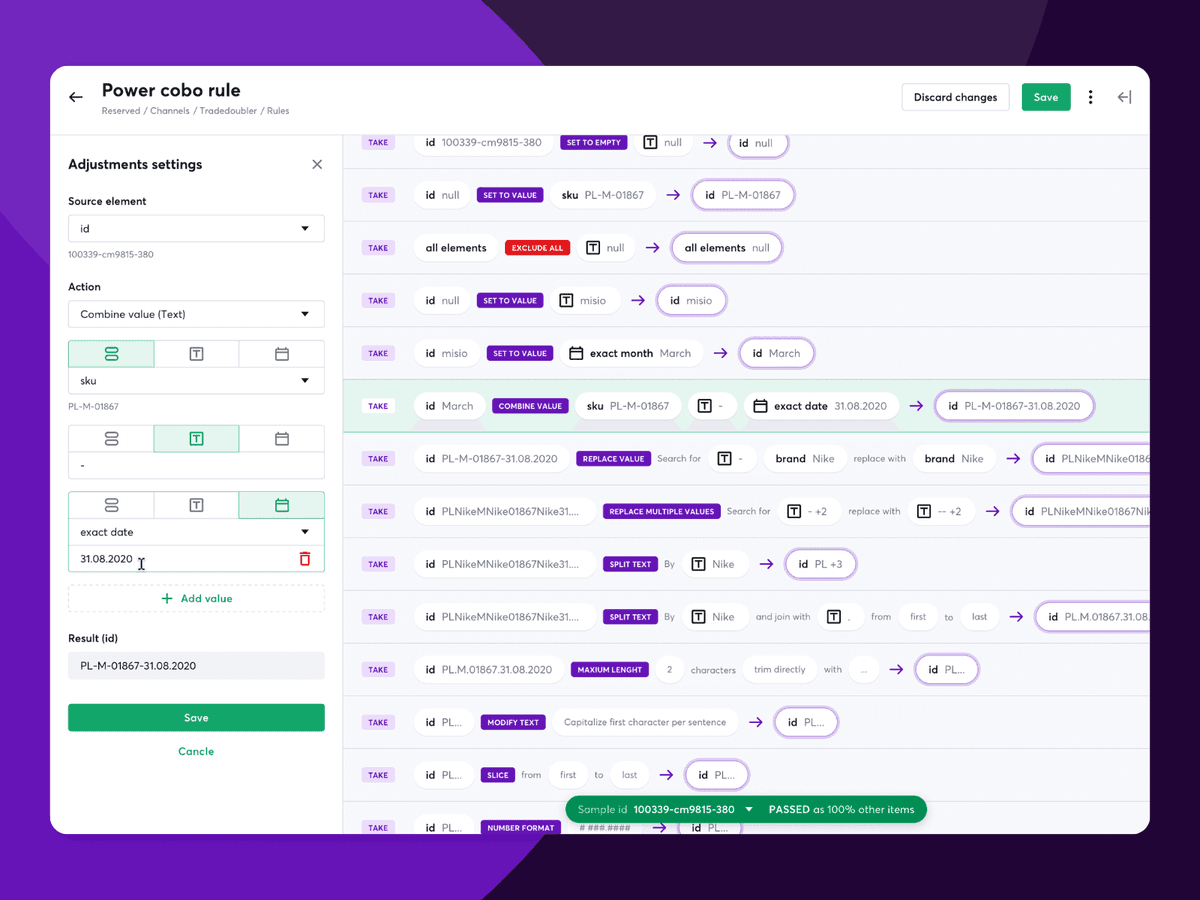Viewport: 1200px width, 900px height.
Task: Click the Cancle link below Save
Action: point(196,751)
